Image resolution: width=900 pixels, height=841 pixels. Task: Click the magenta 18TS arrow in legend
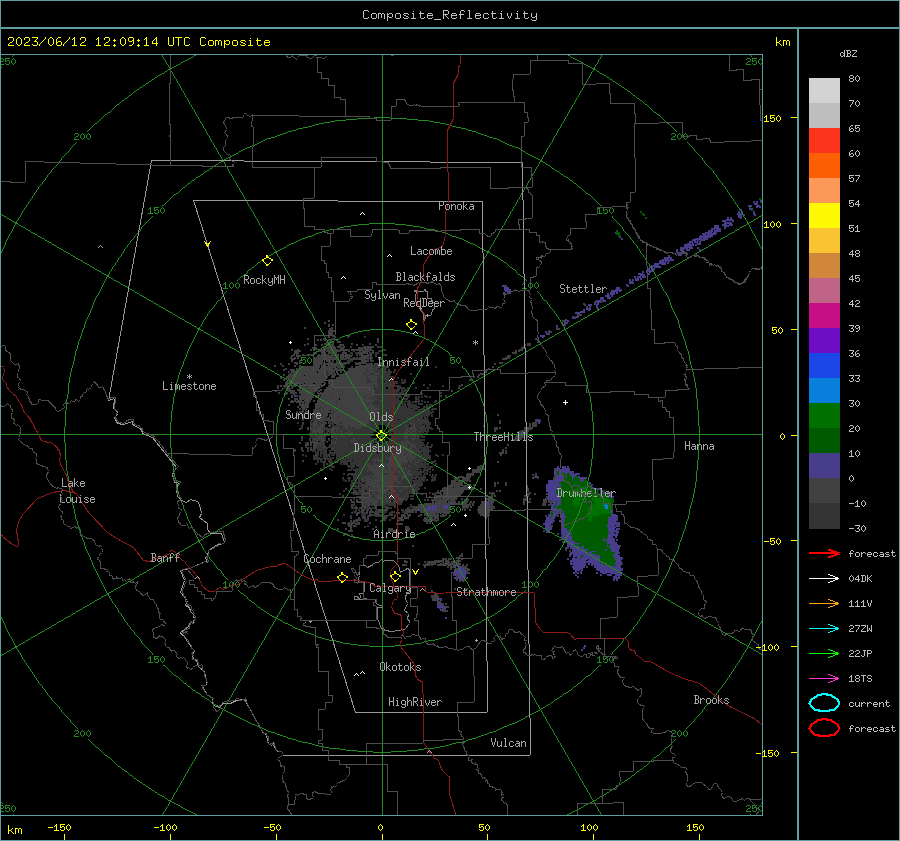pos(824,679)
